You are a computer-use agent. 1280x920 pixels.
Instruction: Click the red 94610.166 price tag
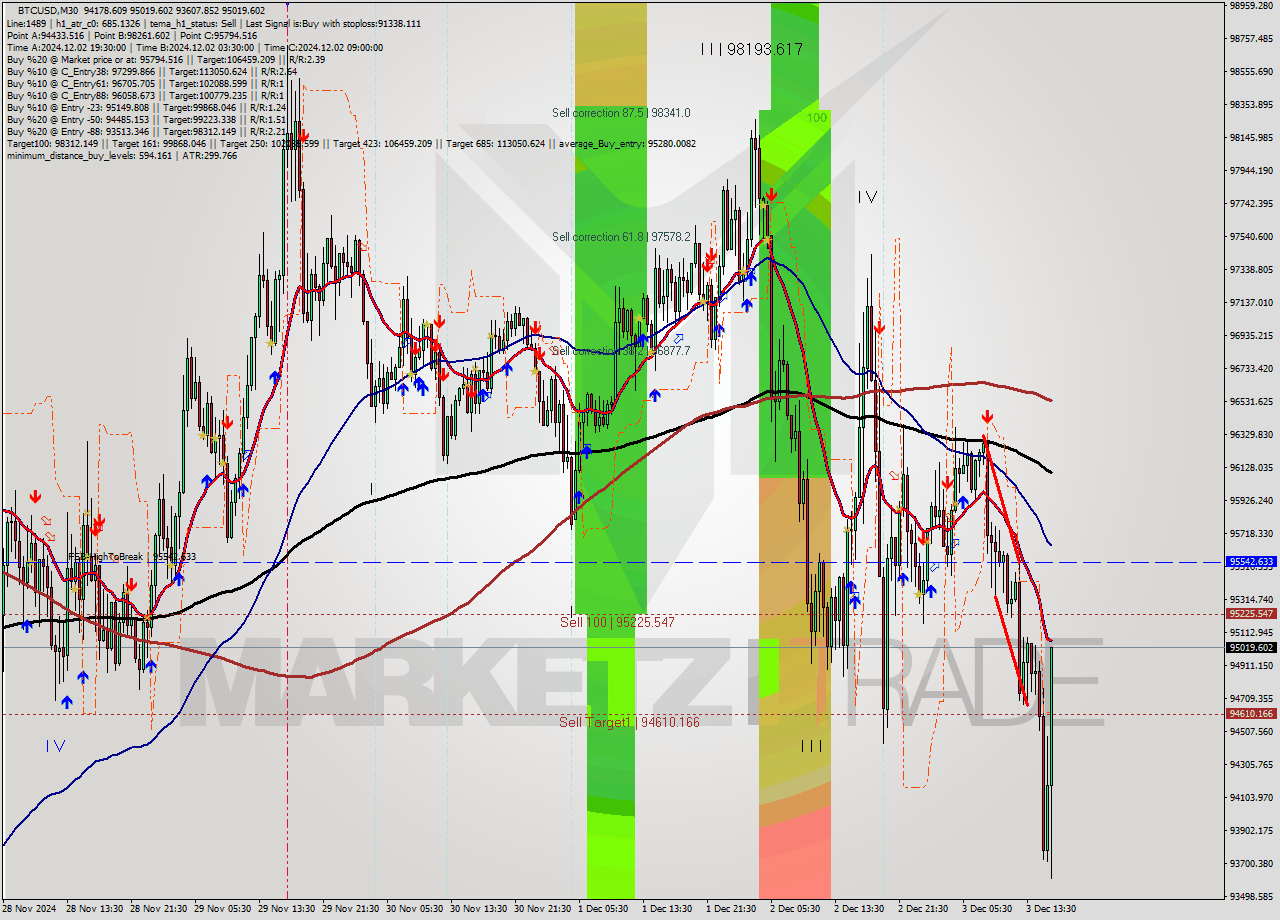tap(1251, 714)
